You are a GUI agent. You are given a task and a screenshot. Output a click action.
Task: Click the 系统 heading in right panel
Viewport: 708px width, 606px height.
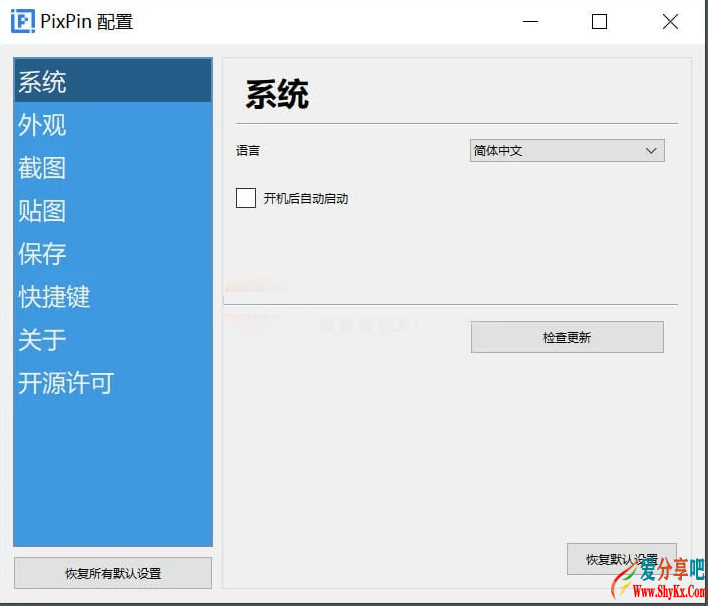pos(277,94)
